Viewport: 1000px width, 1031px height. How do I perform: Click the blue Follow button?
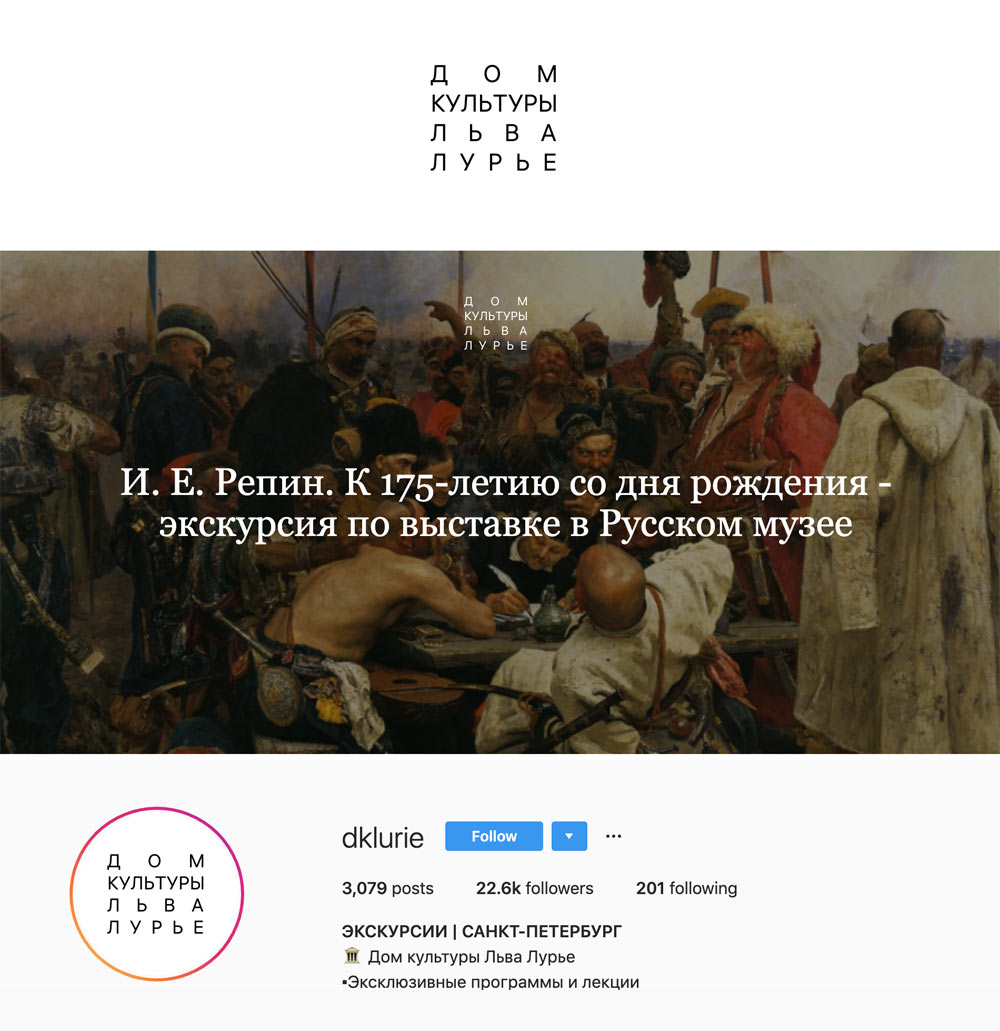tap(494, 836)
